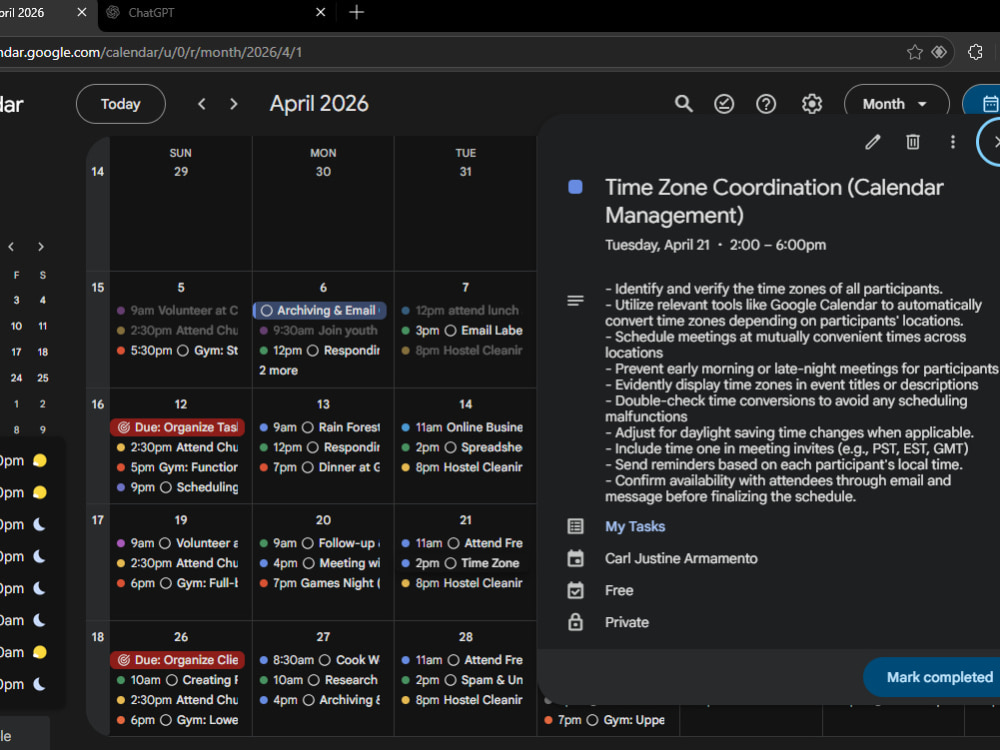This screenshot has width=1000, height=750.
Task: Click the address bar icon next to the star
Action: (939, 52)
